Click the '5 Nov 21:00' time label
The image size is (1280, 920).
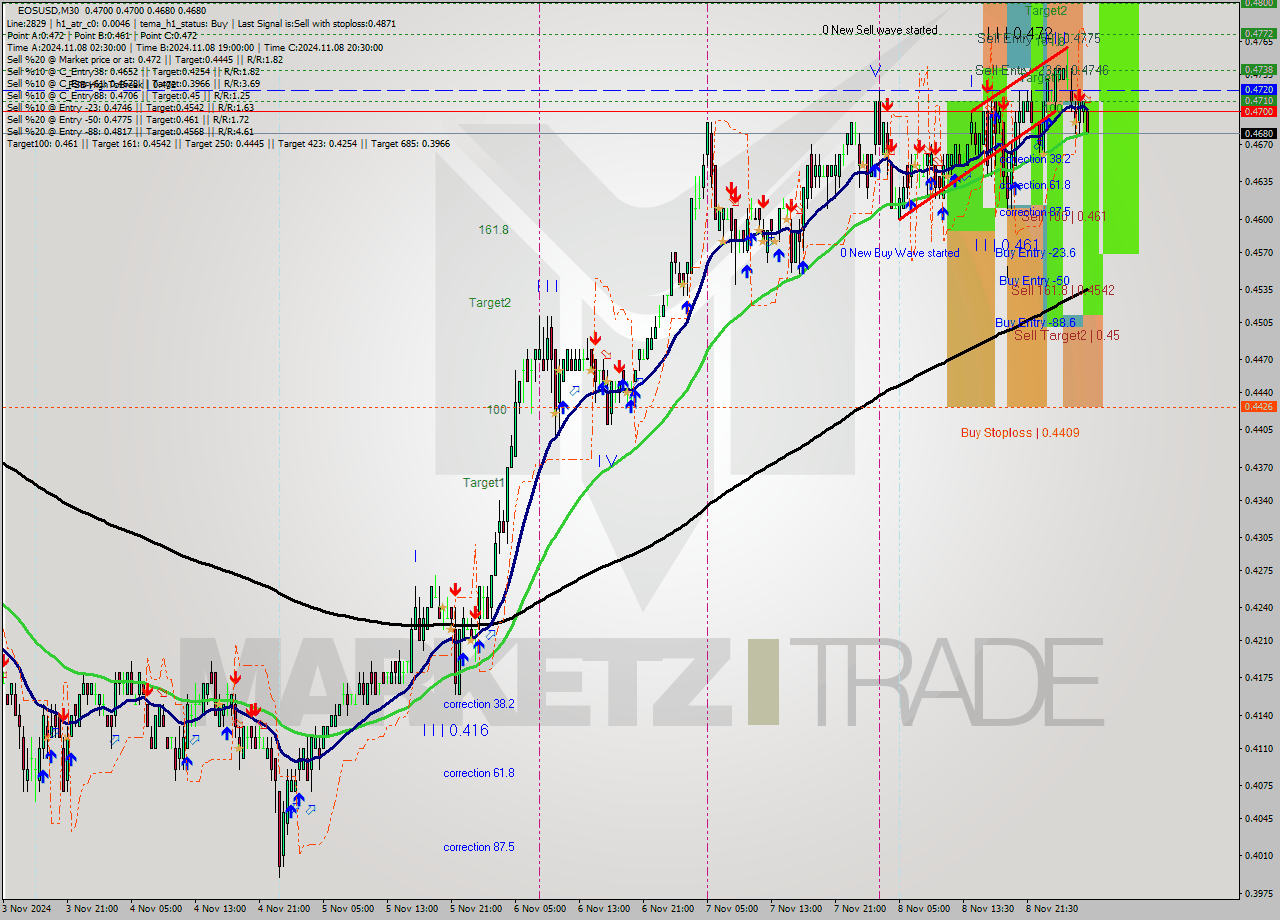(x=476, y=909)
